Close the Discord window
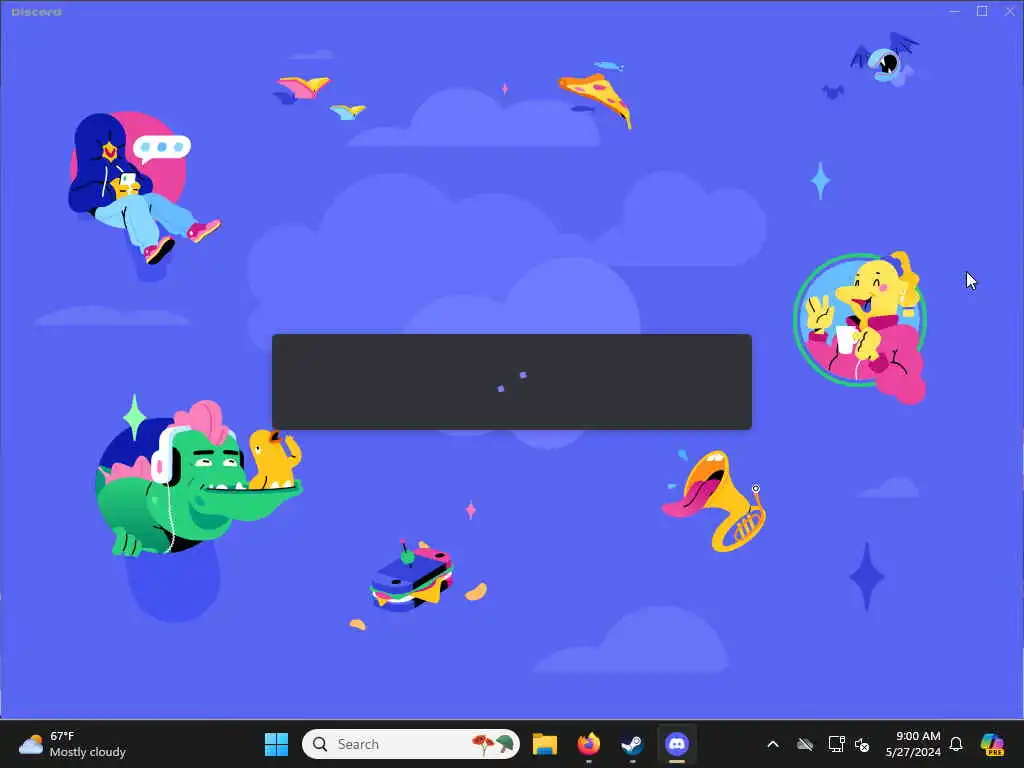 (1009, 11)
